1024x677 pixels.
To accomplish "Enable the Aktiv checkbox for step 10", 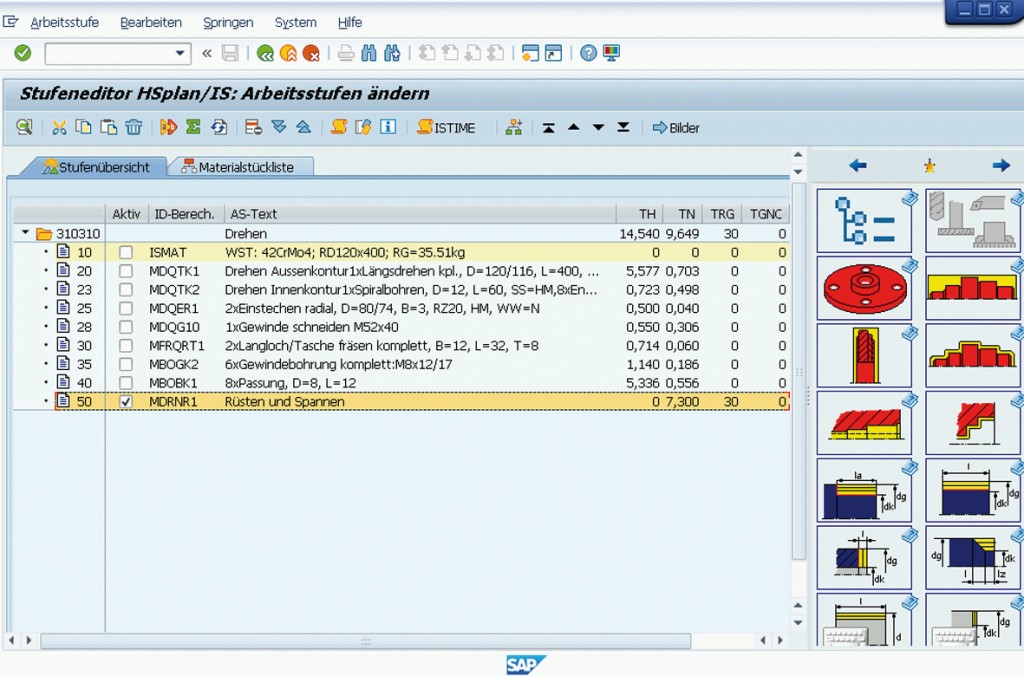I will tap(126, 252).
